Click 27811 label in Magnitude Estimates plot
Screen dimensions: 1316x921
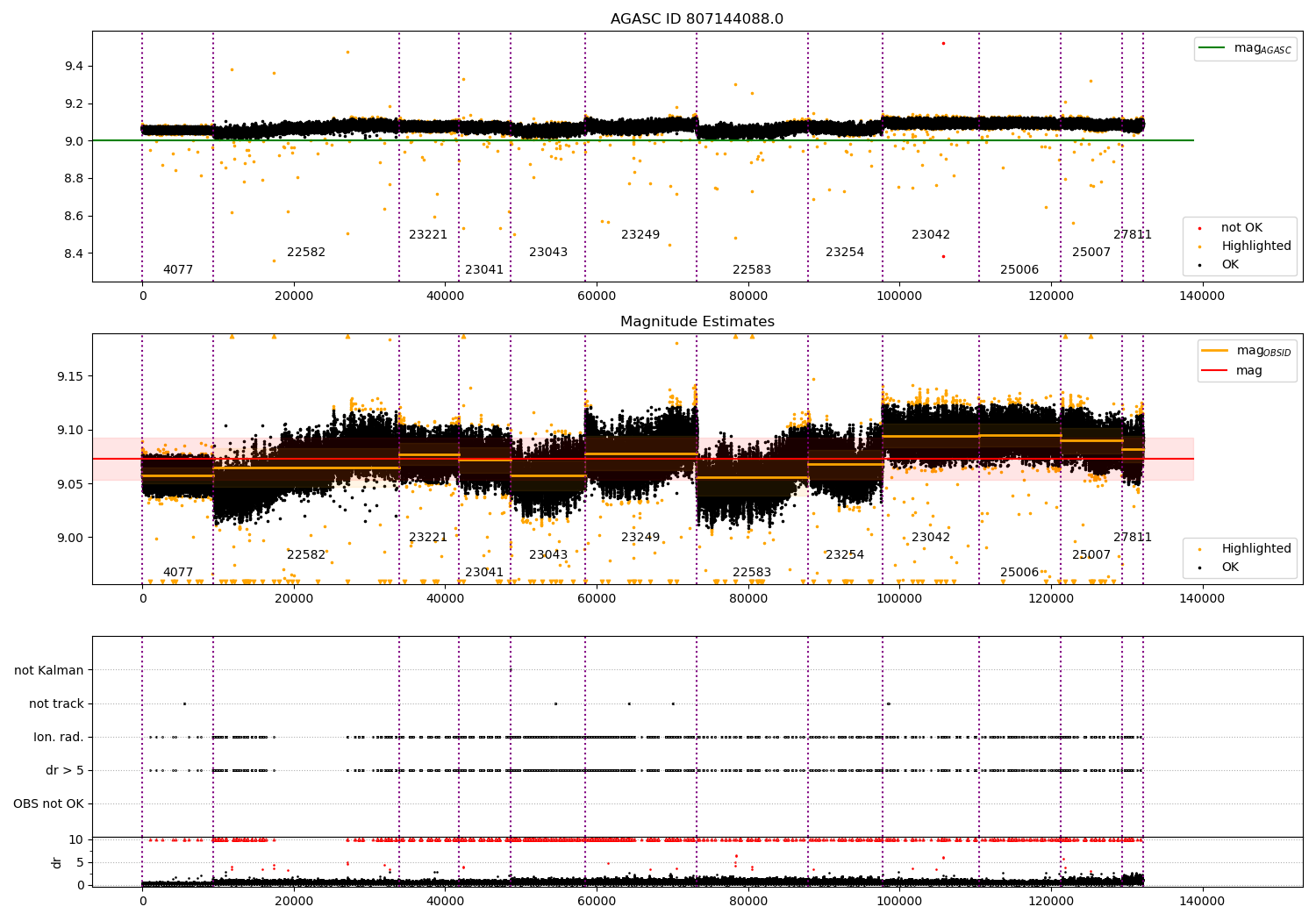[1133, 537]
